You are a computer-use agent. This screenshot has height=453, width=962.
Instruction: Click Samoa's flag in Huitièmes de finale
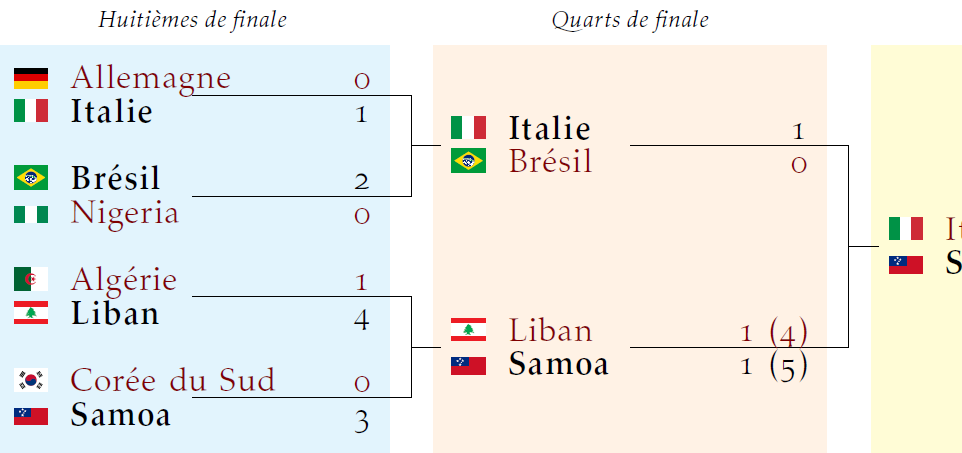(x=31, y=415)
